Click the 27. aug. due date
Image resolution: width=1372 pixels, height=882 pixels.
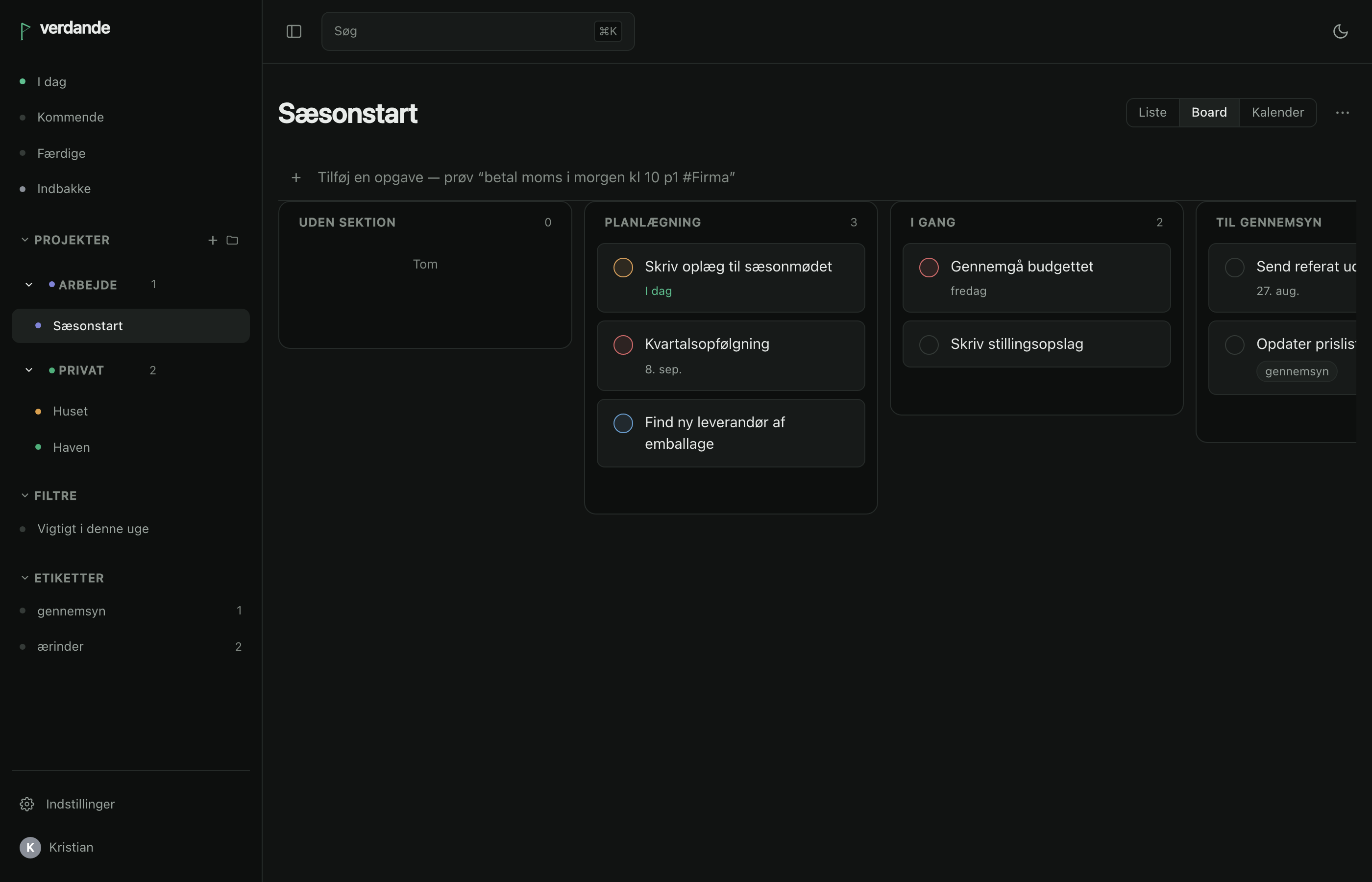(x=1277, y=291)
